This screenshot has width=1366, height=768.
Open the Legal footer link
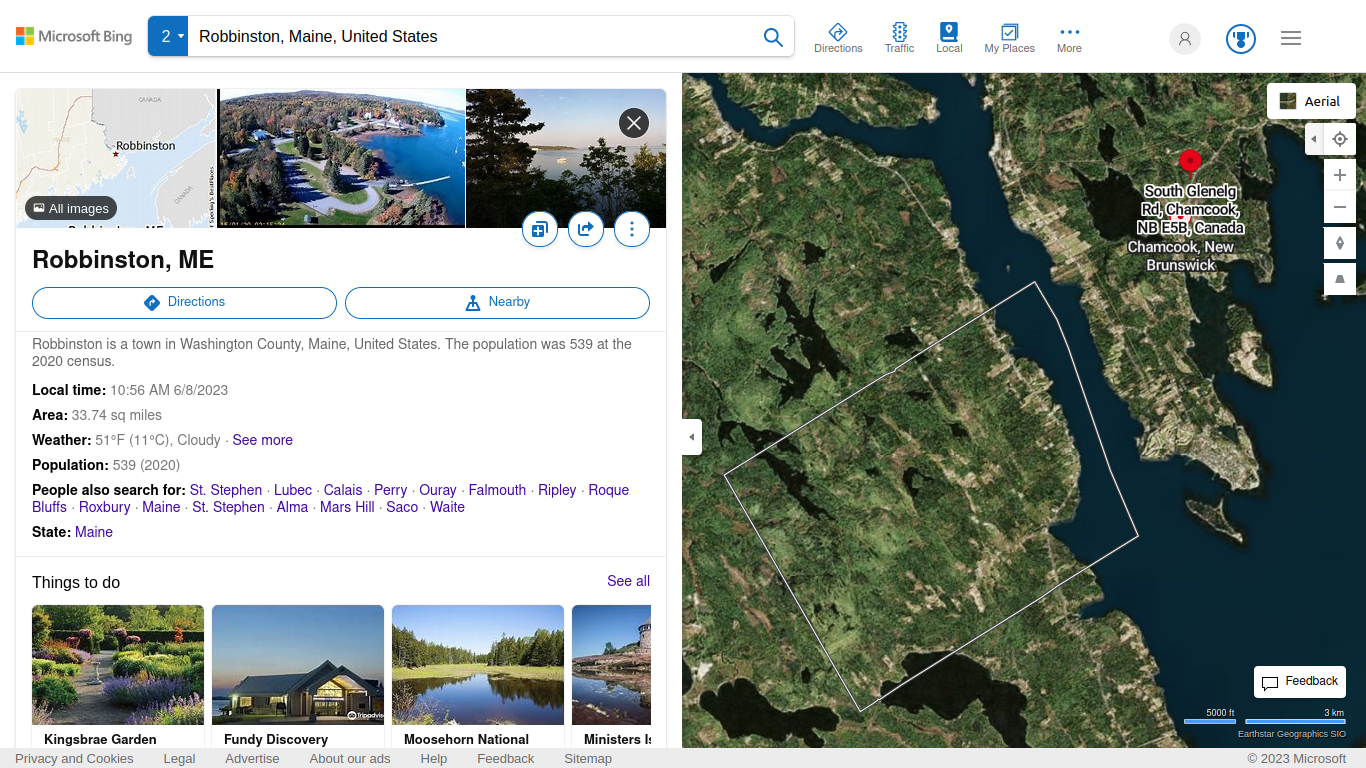point(179,759)
